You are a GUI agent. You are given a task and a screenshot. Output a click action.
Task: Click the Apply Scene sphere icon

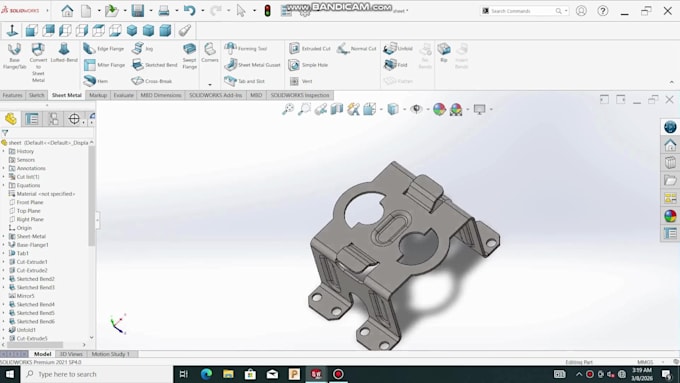456,109
